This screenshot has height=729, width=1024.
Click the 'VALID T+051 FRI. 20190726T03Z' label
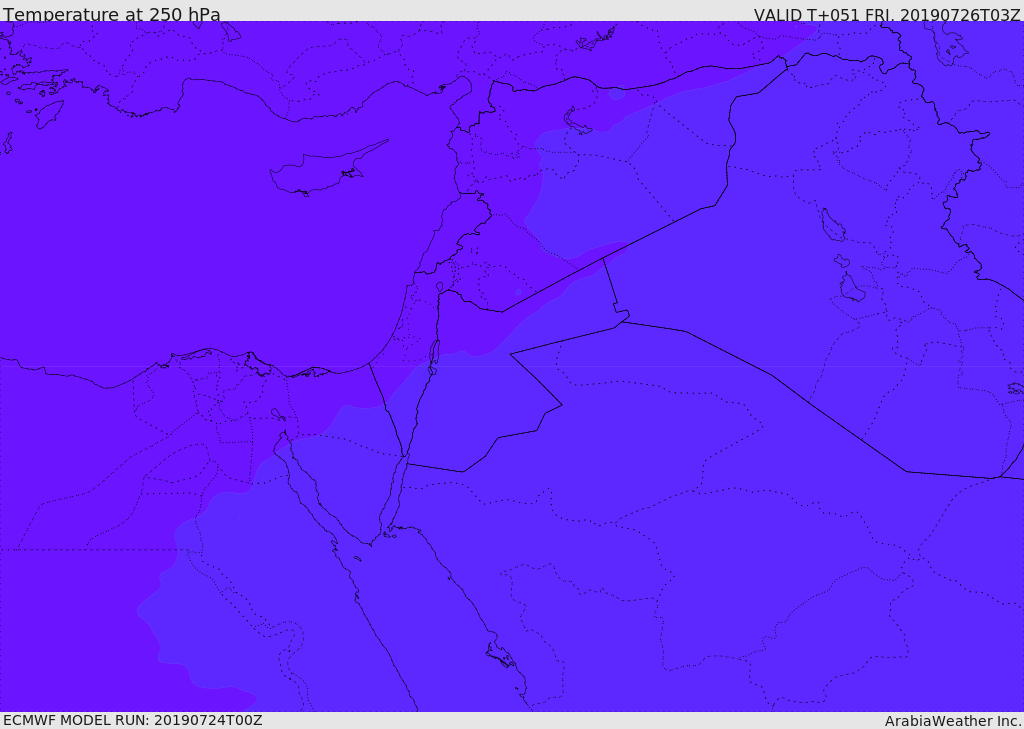(886, 14)
